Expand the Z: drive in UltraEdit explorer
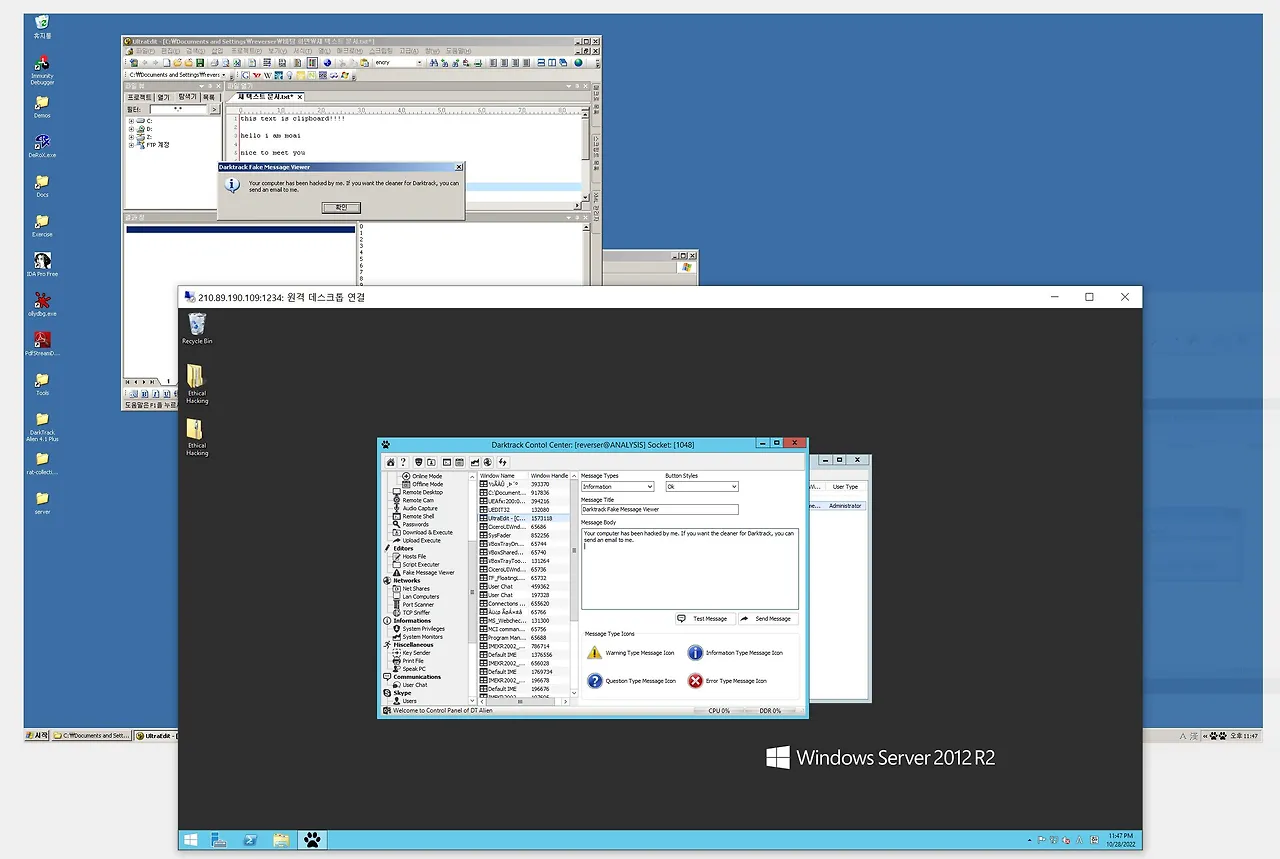Viewport: 1280px width, 859px height. point(131,136)
